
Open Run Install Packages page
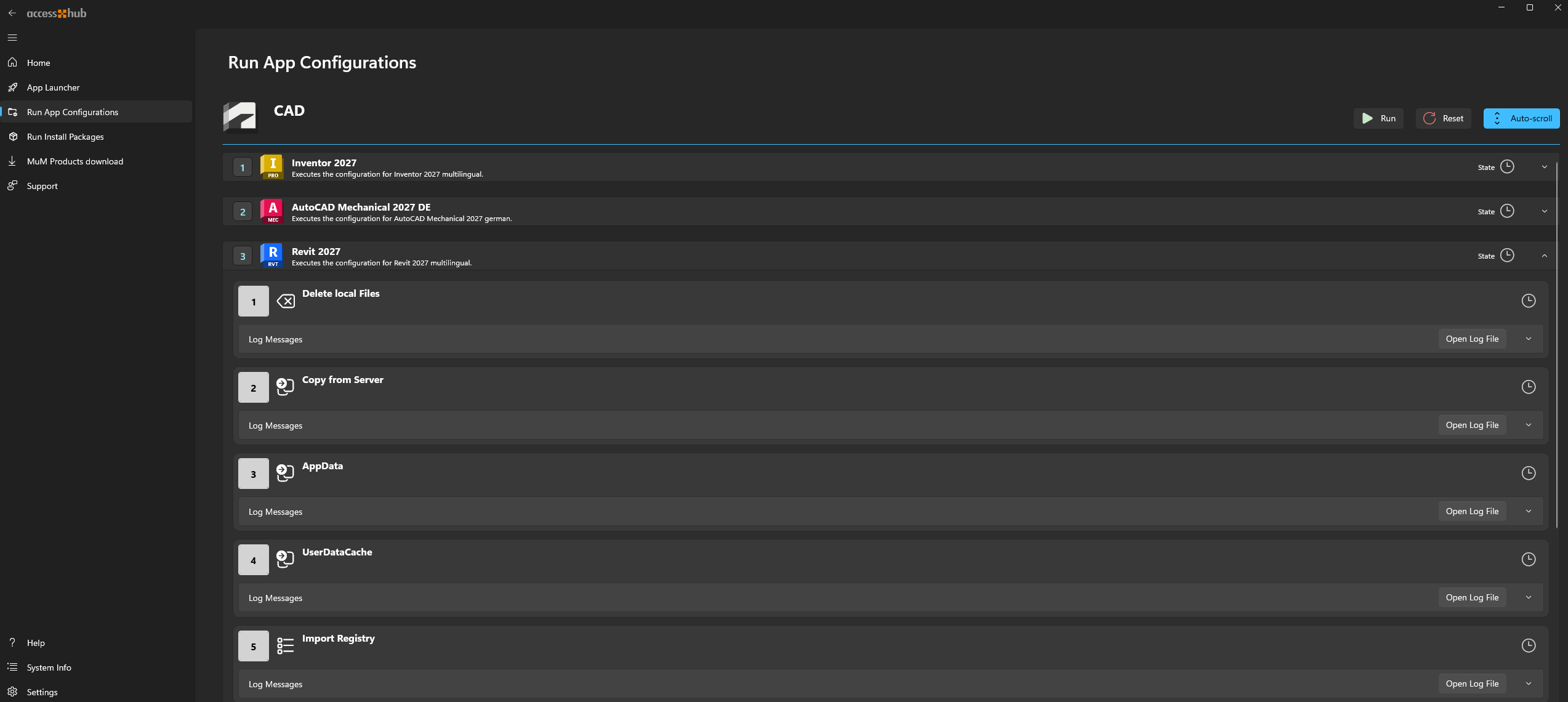[x=96, y=137]
